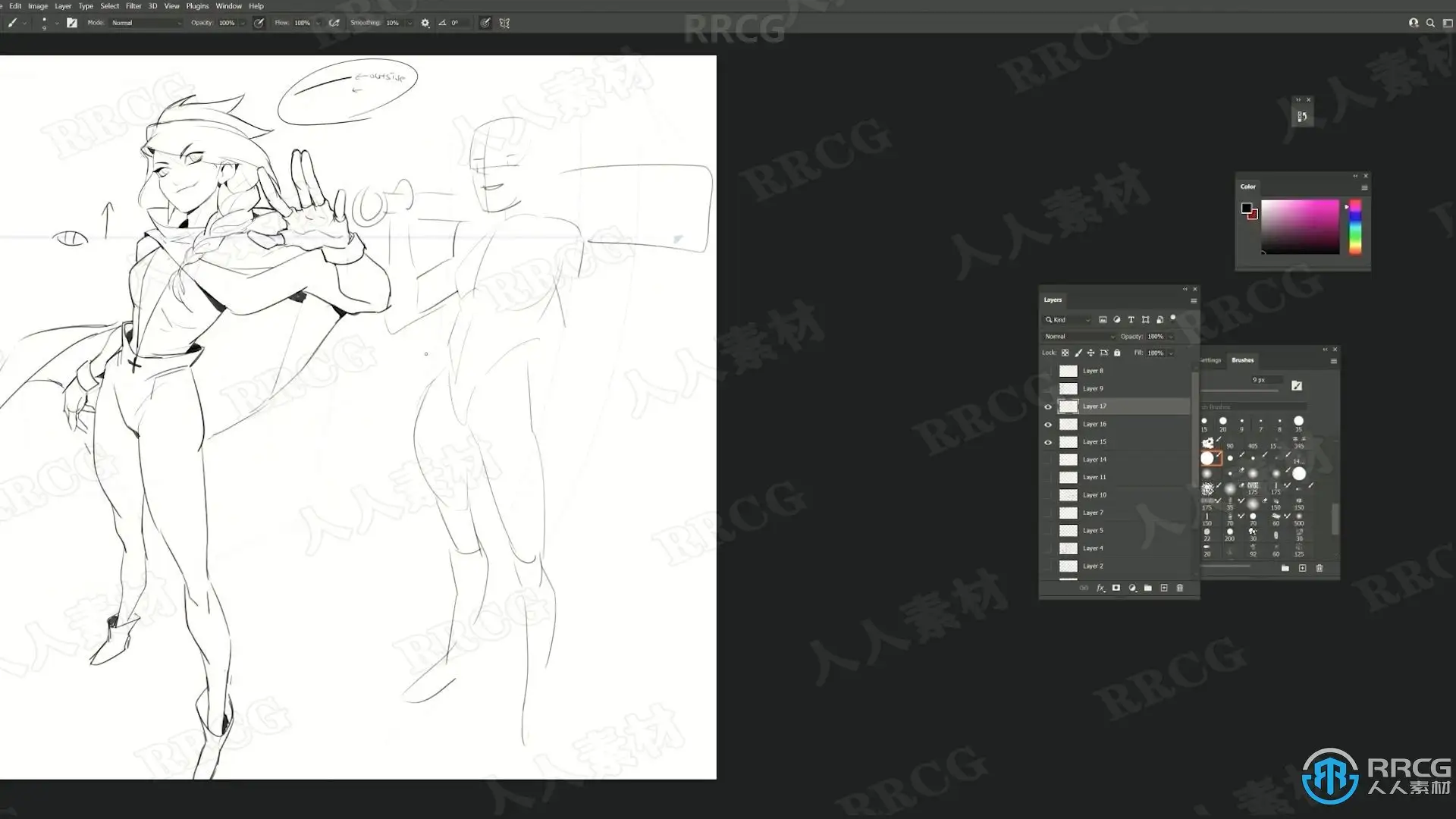Expand the layer blend mode Normal dropdown
Viewport: 1456px width, 819px height.
coord(1079,336)
